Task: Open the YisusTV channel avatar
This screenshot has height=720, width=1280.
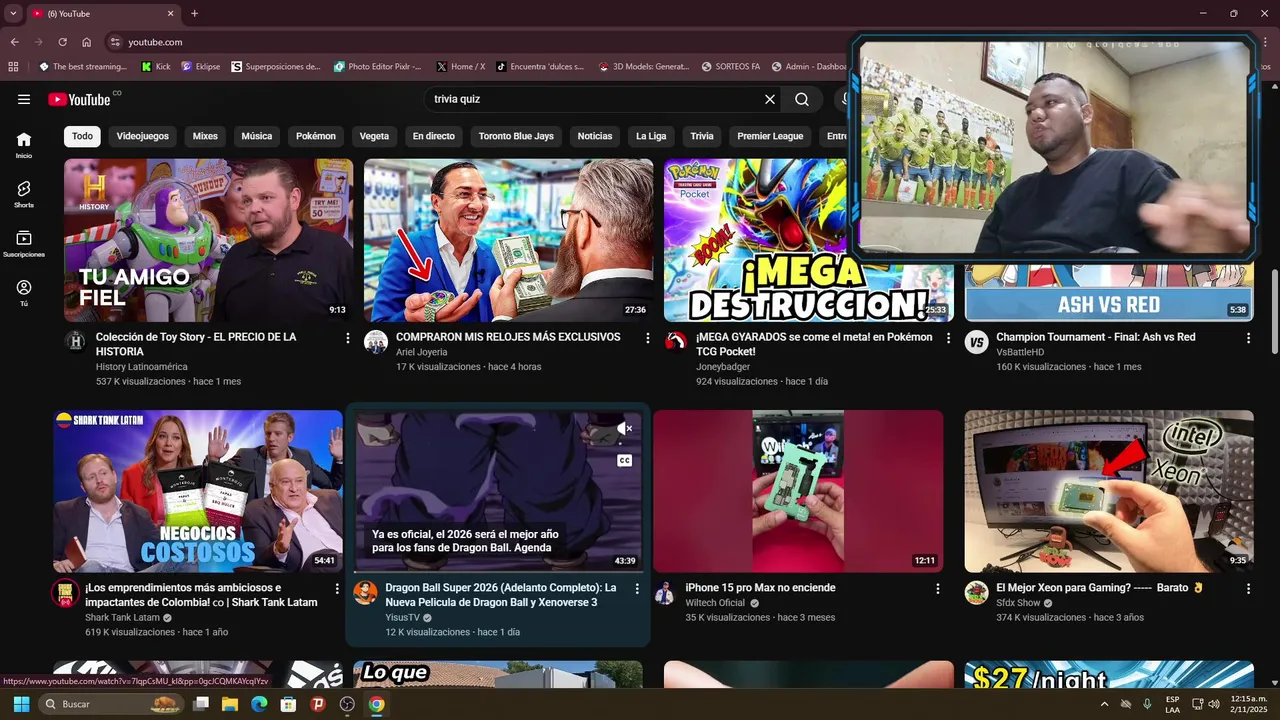Action: (365, 592)
